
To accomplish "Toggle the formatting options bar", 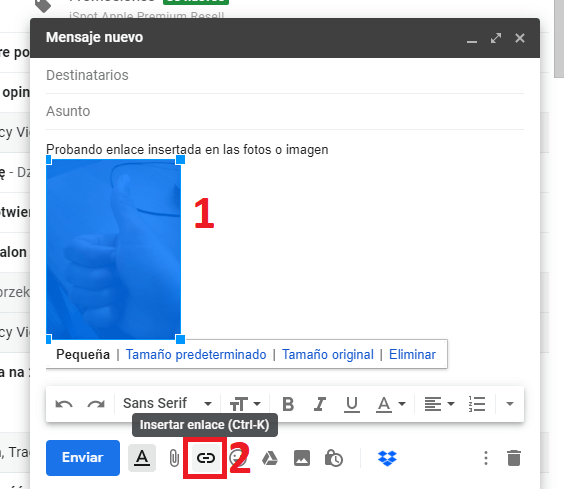I will pyautogui.click(x=142, y=458).
